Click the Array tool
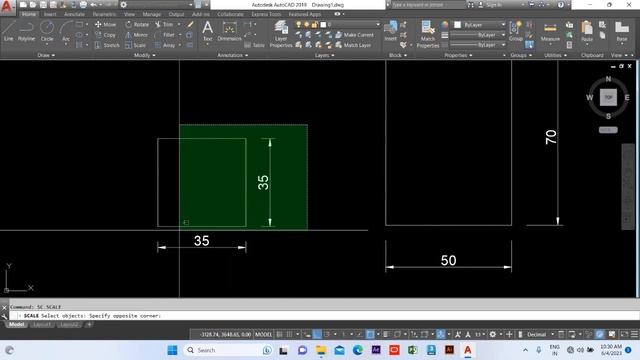The width and height of the screenshot is (640, 360). tap(165, 45)
